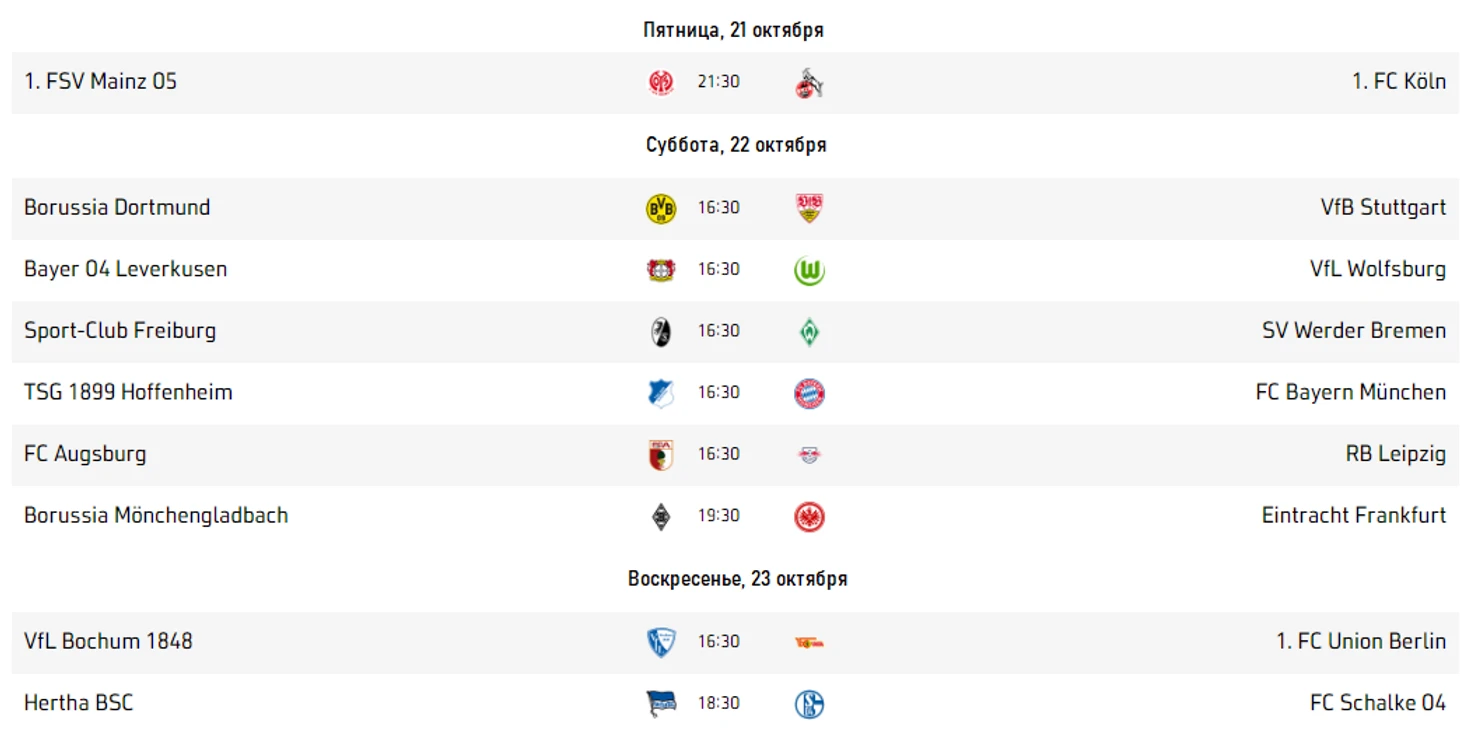Select the Eintracht Frankfurt eagle crest
Viewport: 1460px width, 736px height.
click(809, 517)
